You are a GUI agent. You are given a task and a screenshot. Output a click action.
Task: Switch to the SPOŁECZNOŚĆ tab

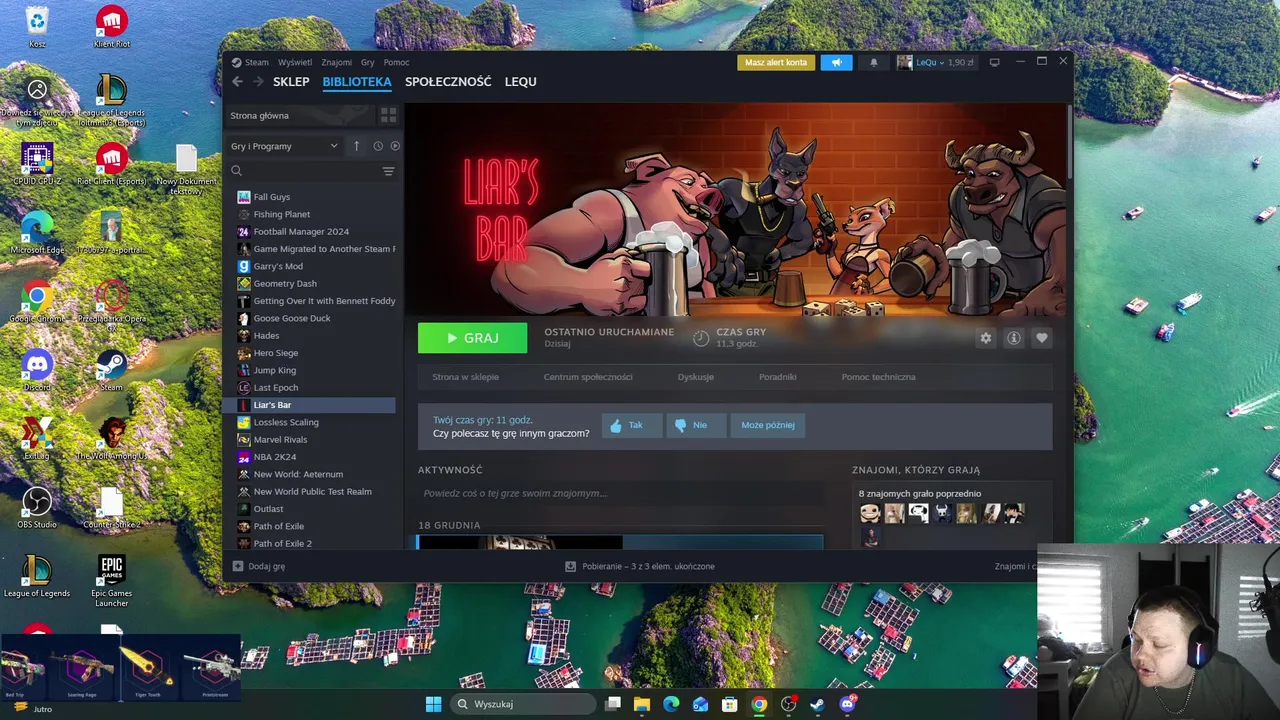pyautogui.click(x=448, y=82)
